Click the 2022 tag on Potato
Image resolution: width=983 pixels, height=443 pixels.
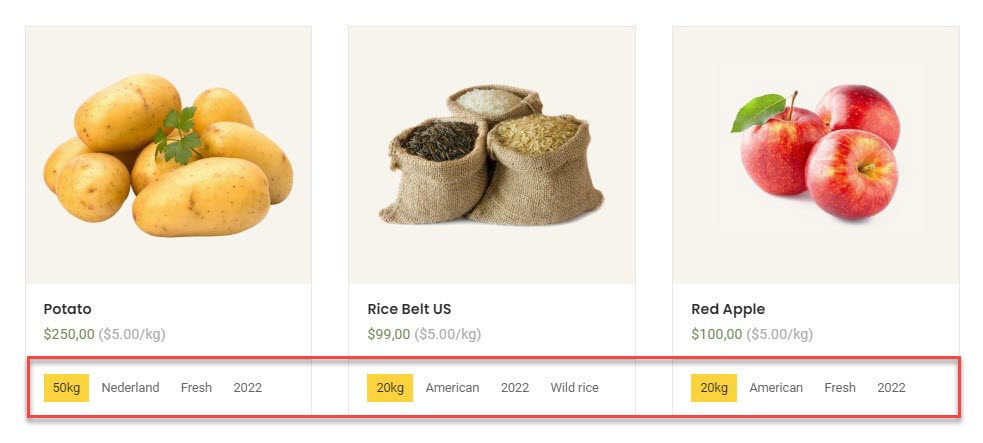click(x=248, y=388)
